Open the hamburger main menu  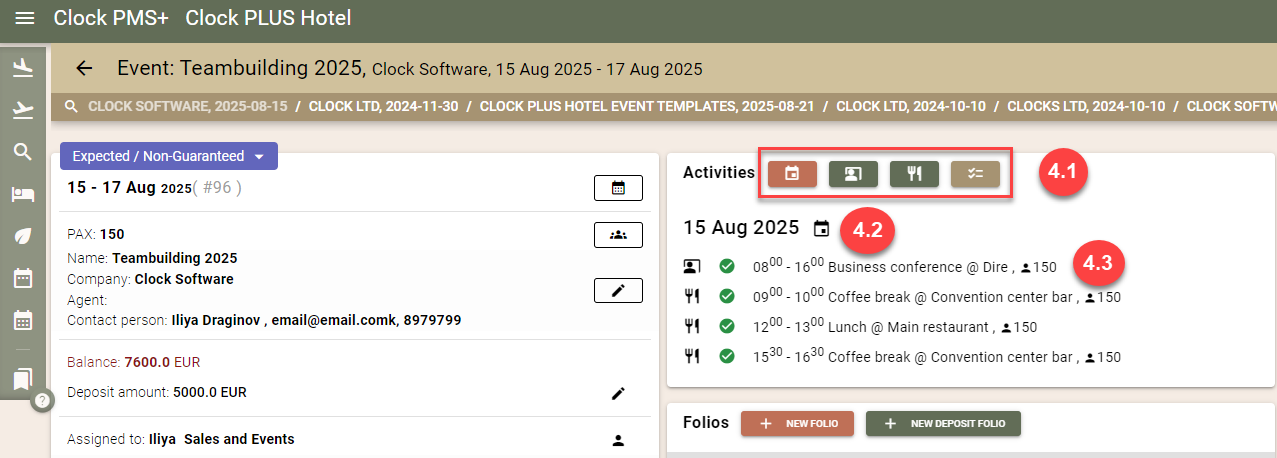click(25, 18)
